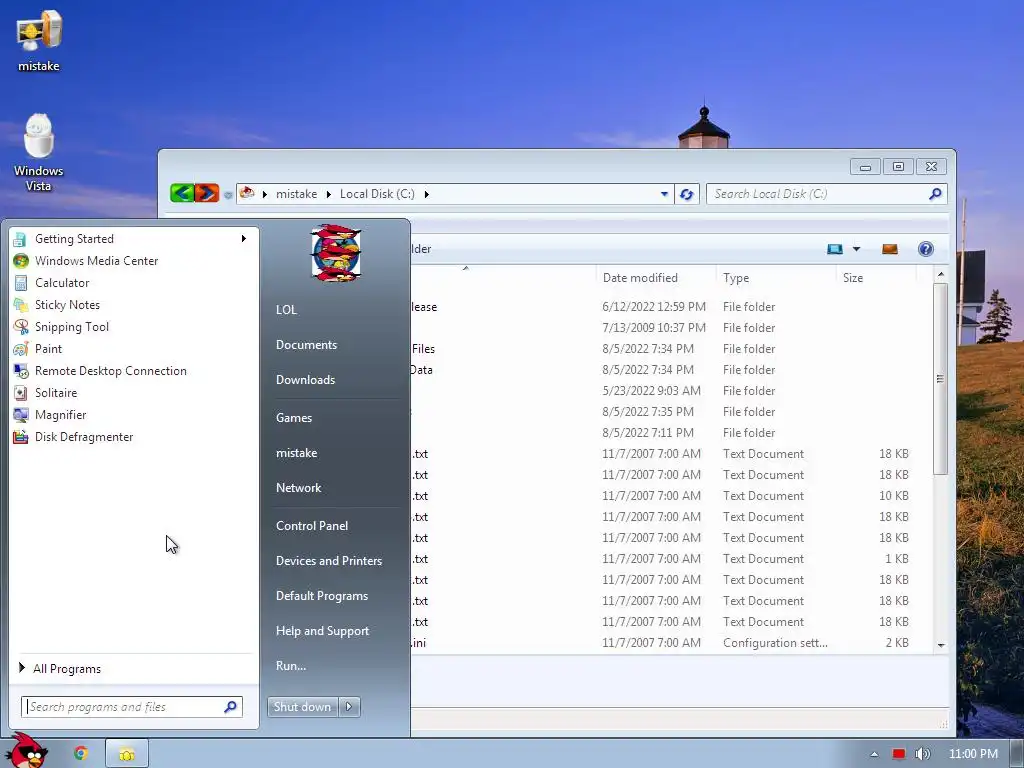Image resolution: width=1024 pixels, height=768 pixels.
Task: Click the red flag tray icon
Action: coord(899,754)
